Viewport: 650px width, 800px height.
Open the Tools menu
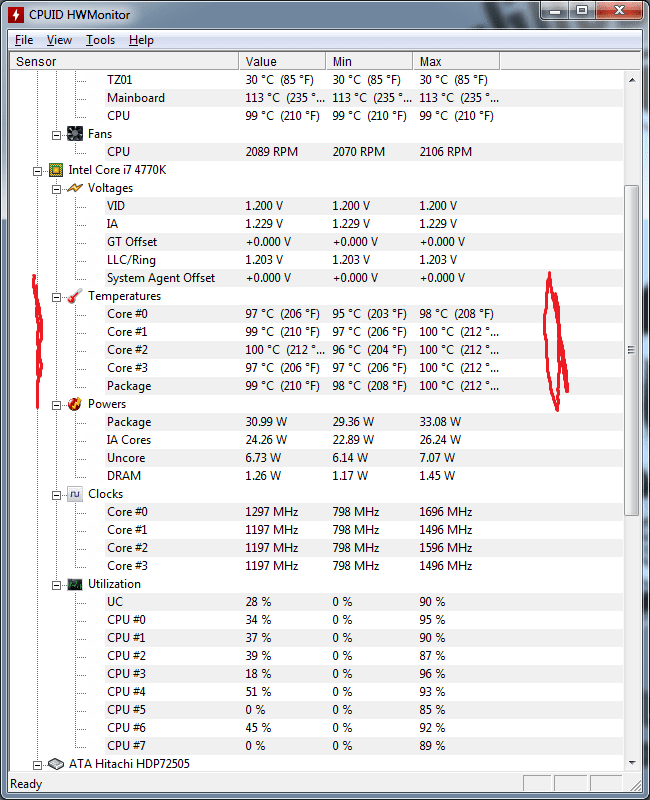click(100, 40)
